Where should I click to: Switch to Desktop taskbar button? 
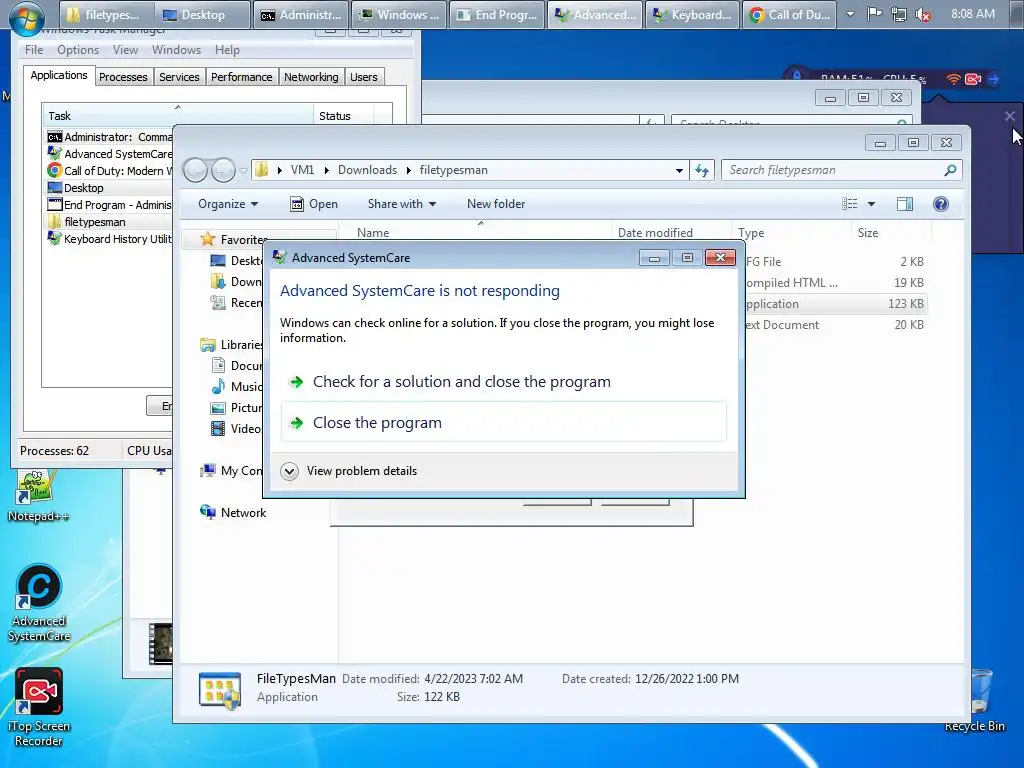[203, 14]
